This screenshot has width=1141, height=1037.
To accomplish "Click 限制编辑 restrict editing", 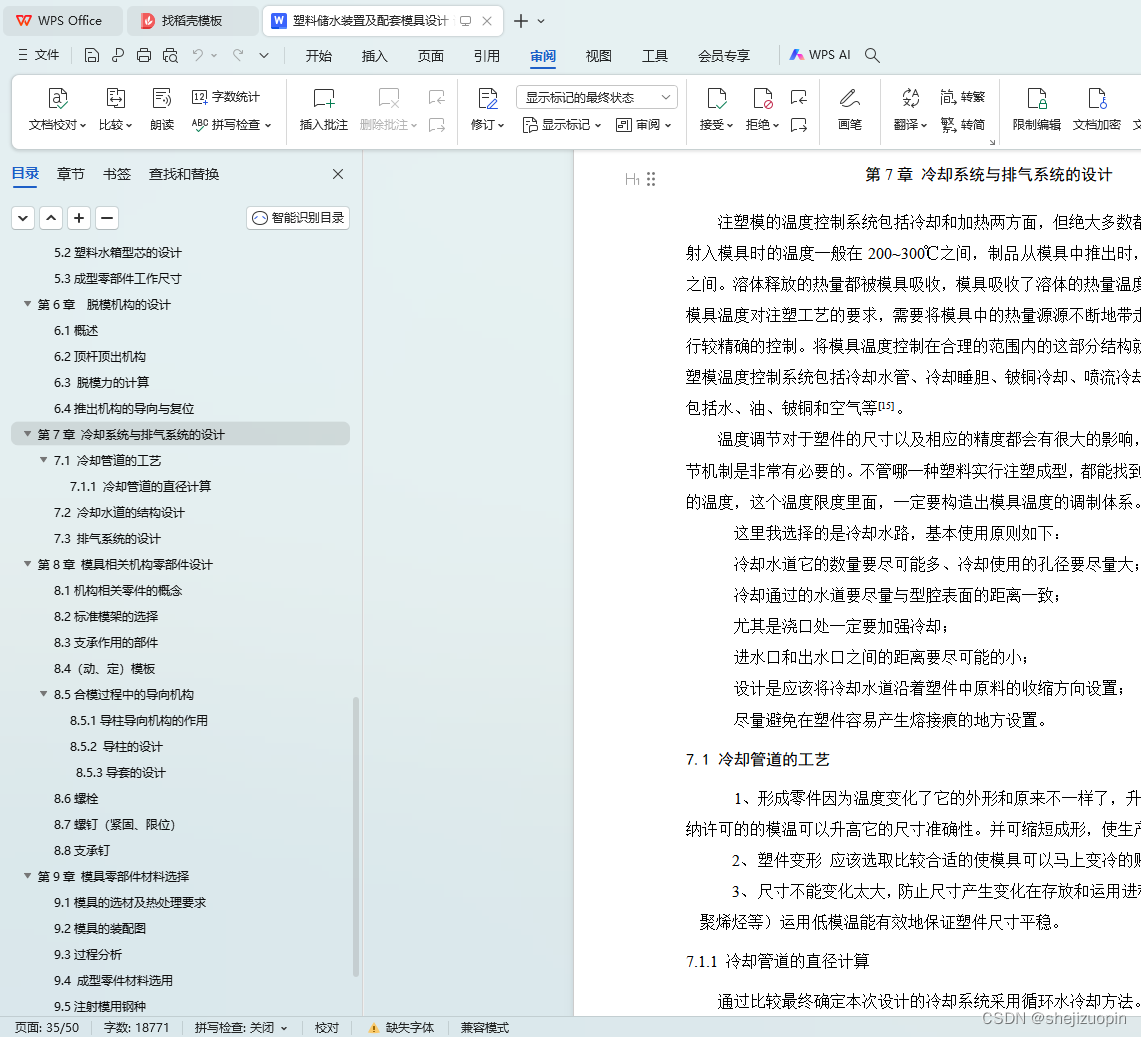I will pyautogui.click(x=1036, y=109).
